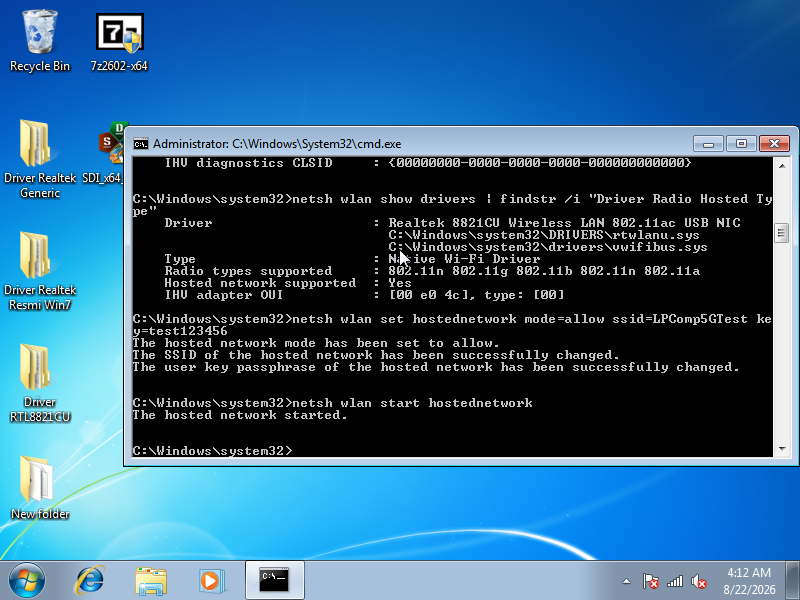Click the final C:\Windows\system32> prompt
The height and width of the screenshot is (600, 800).
[212, 451]
